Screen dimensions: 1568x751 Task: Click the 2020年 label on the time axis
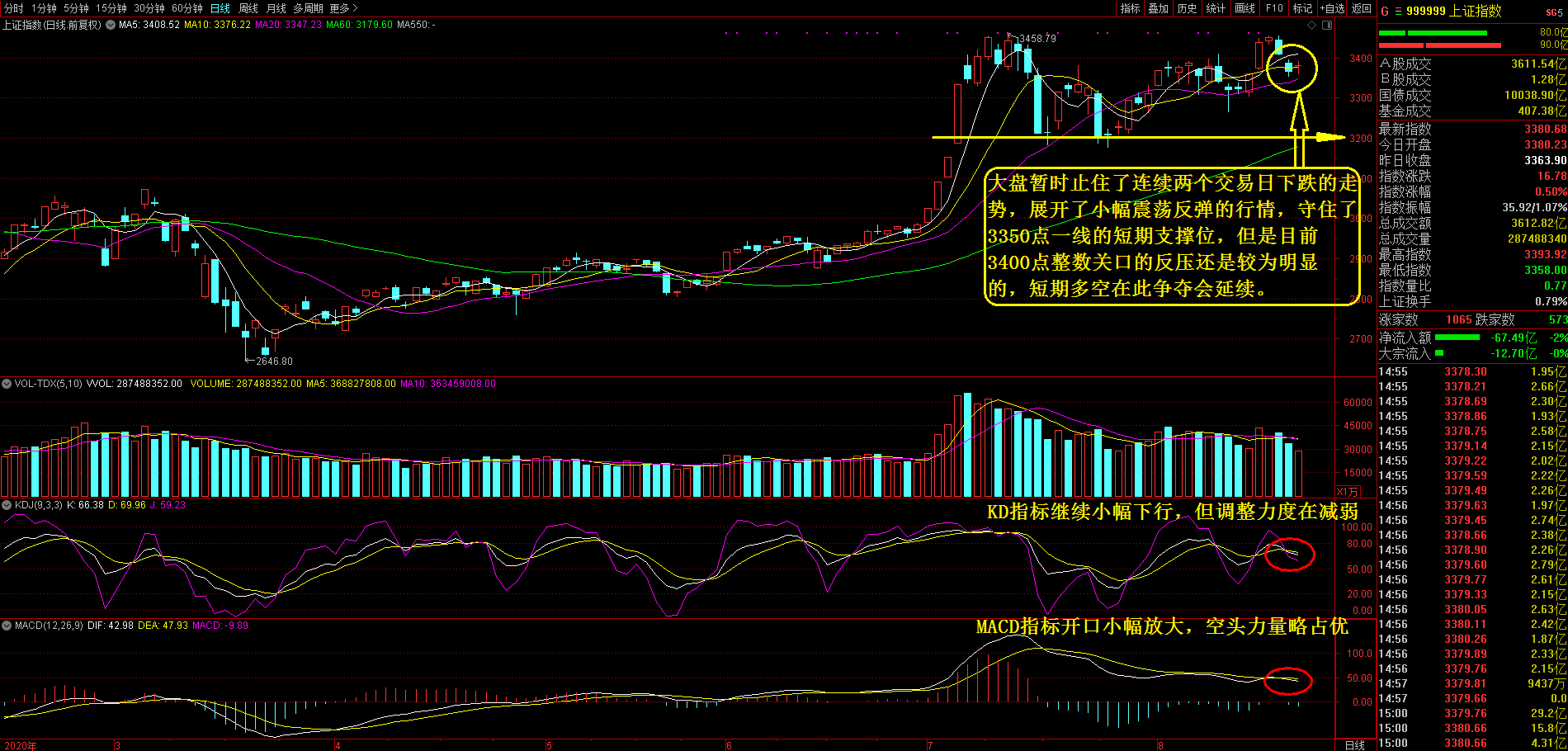(x=21, y=745)
